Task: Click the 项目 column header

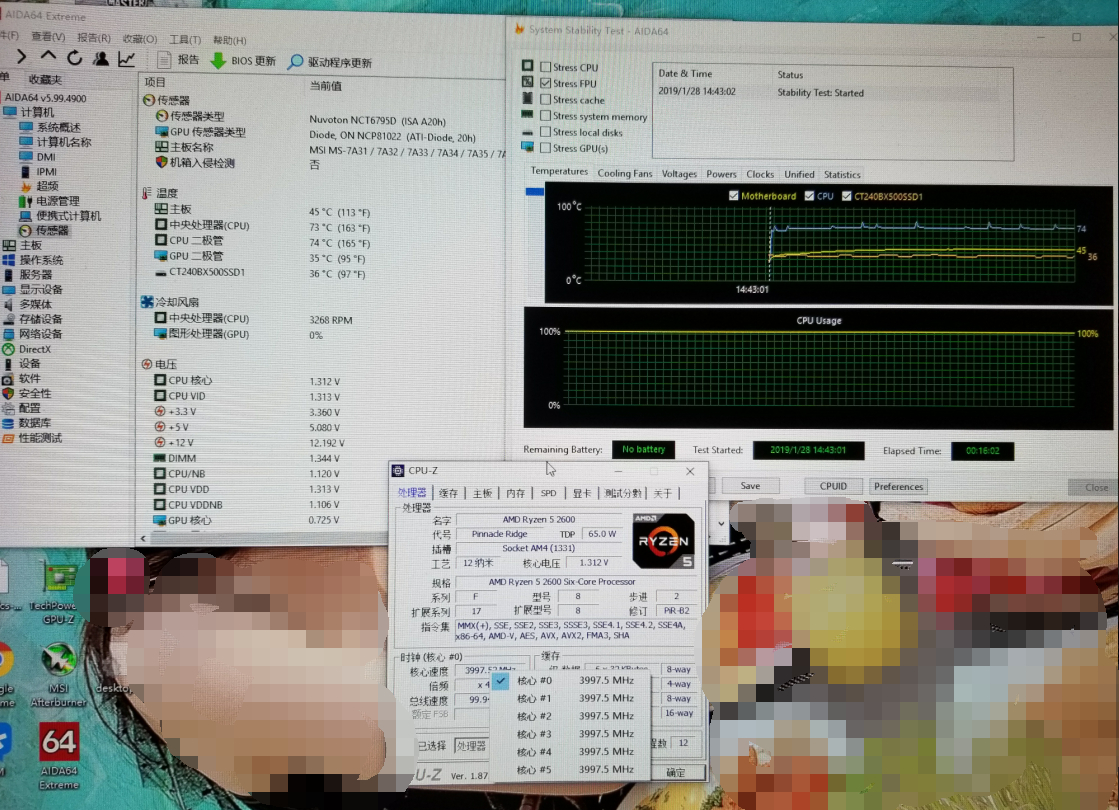Action: 154,82
